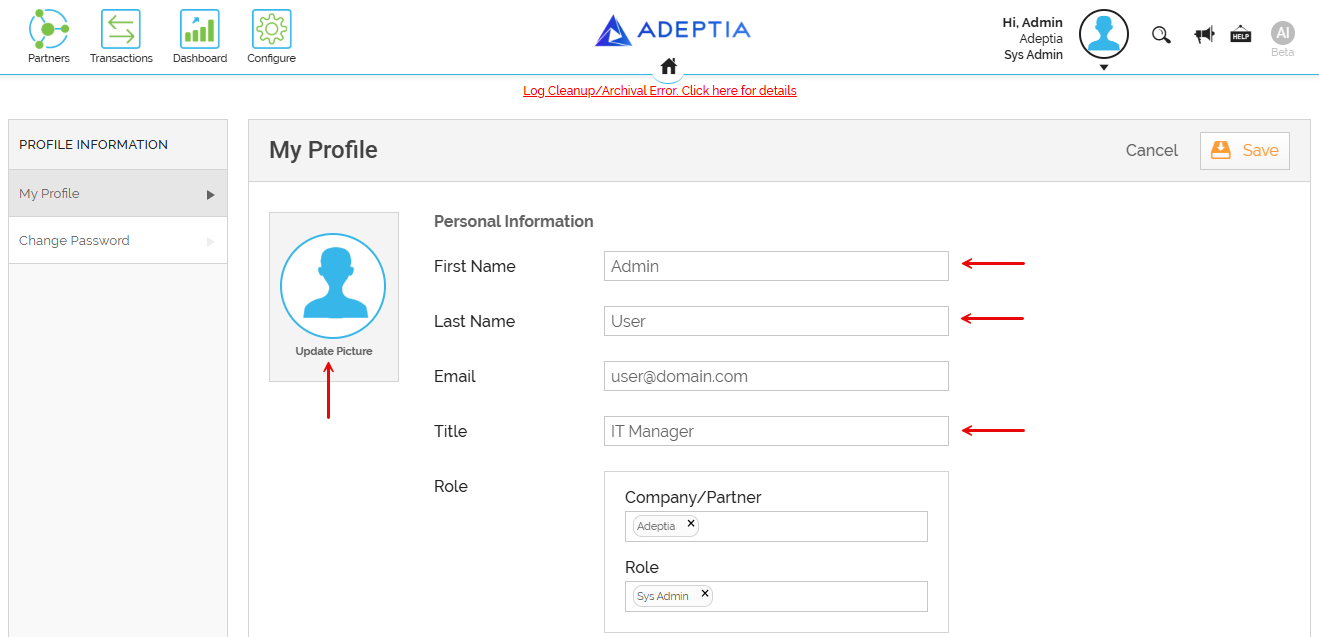1319x637 pixels.
Task: Open the Help icon
Action: coord(1241,34)
